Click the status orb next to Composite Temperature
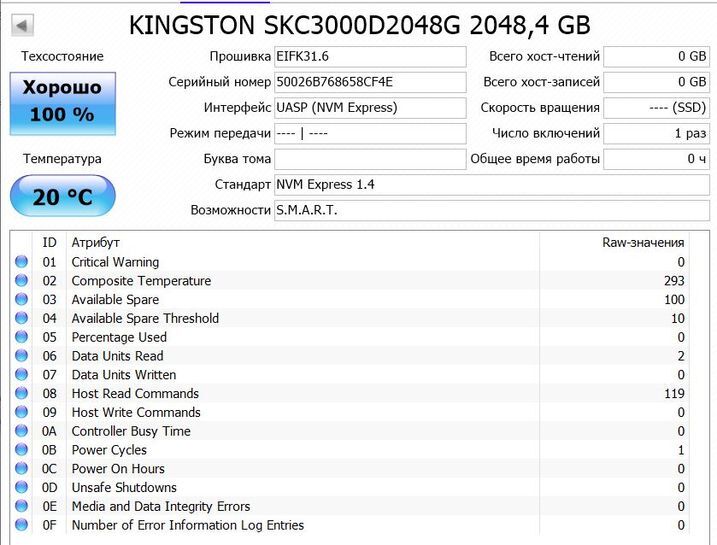 21,281
